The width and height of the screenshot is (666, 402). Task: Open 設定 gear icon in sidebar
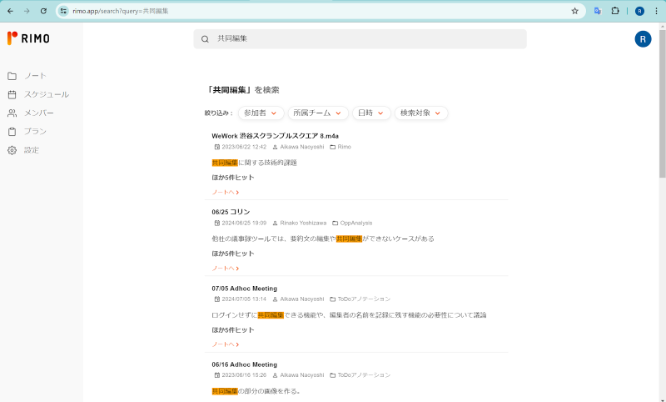coord(12,150)
